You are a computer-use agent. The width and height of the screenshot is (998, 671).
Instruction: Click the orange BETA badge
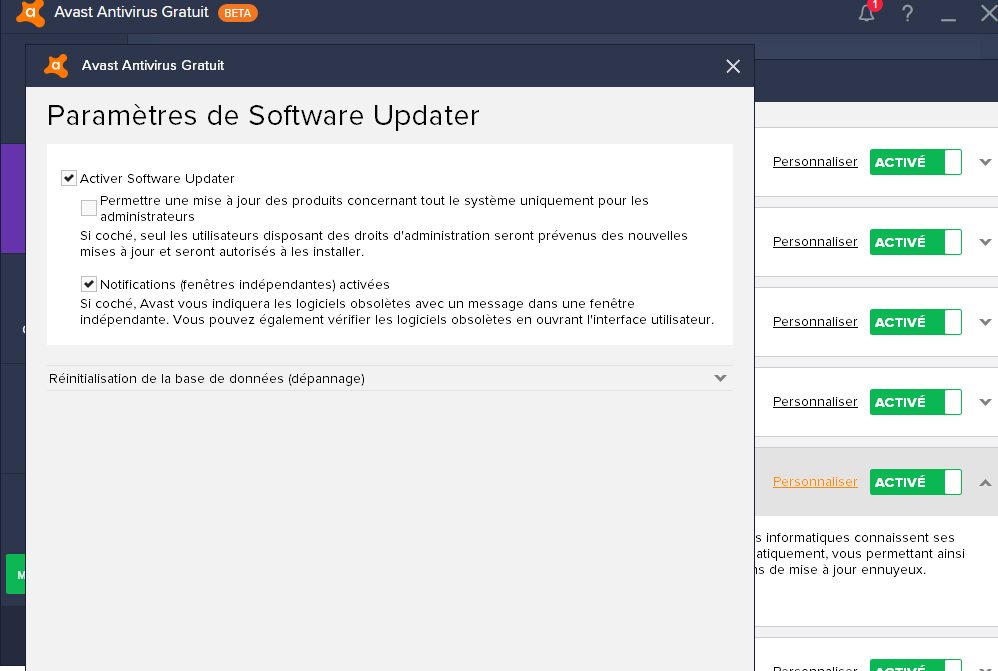pyautogui.click(x=237, y=13)
